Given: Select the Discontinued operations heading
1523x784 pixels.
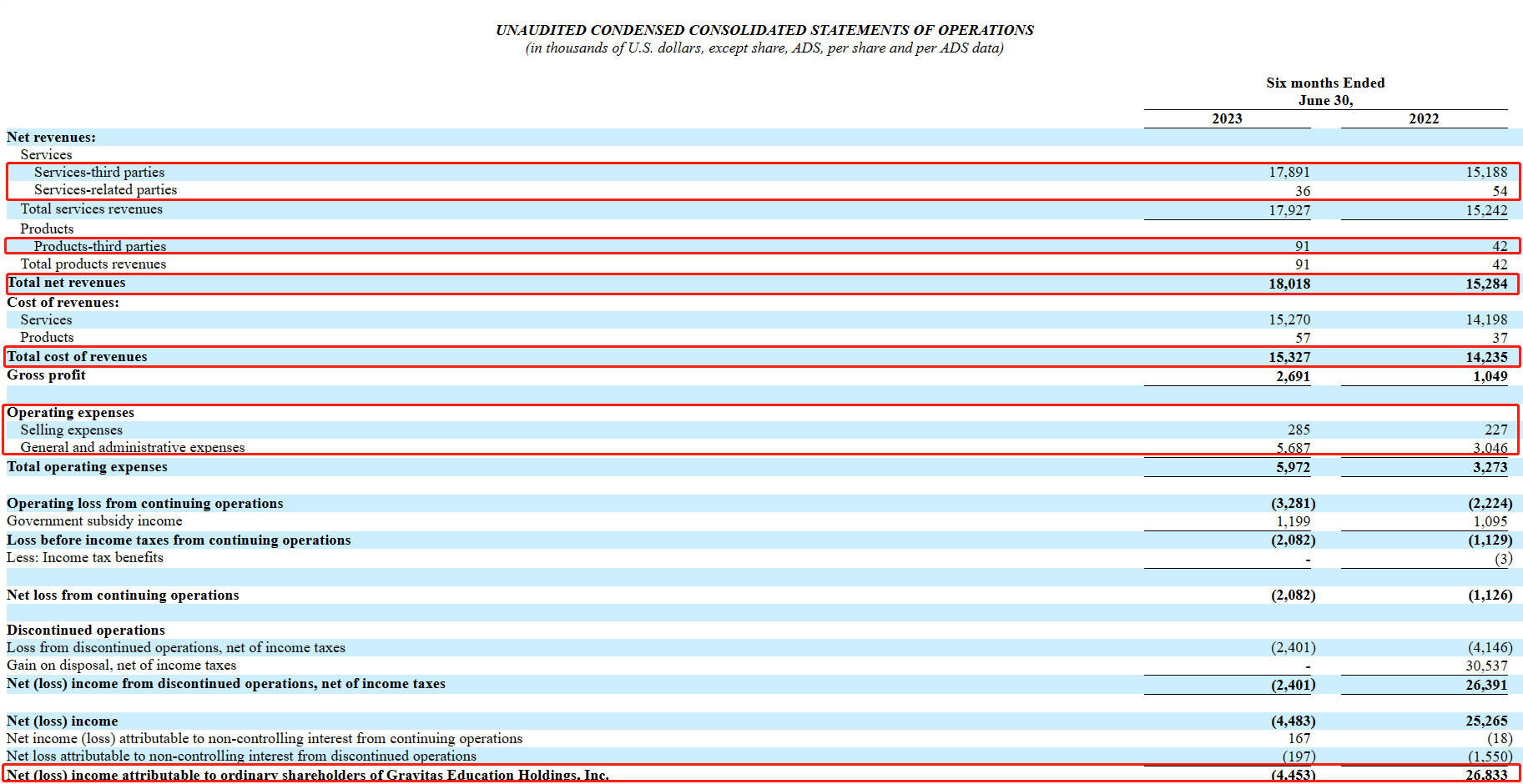Looking at the screenshot, I should pos(86,631).
